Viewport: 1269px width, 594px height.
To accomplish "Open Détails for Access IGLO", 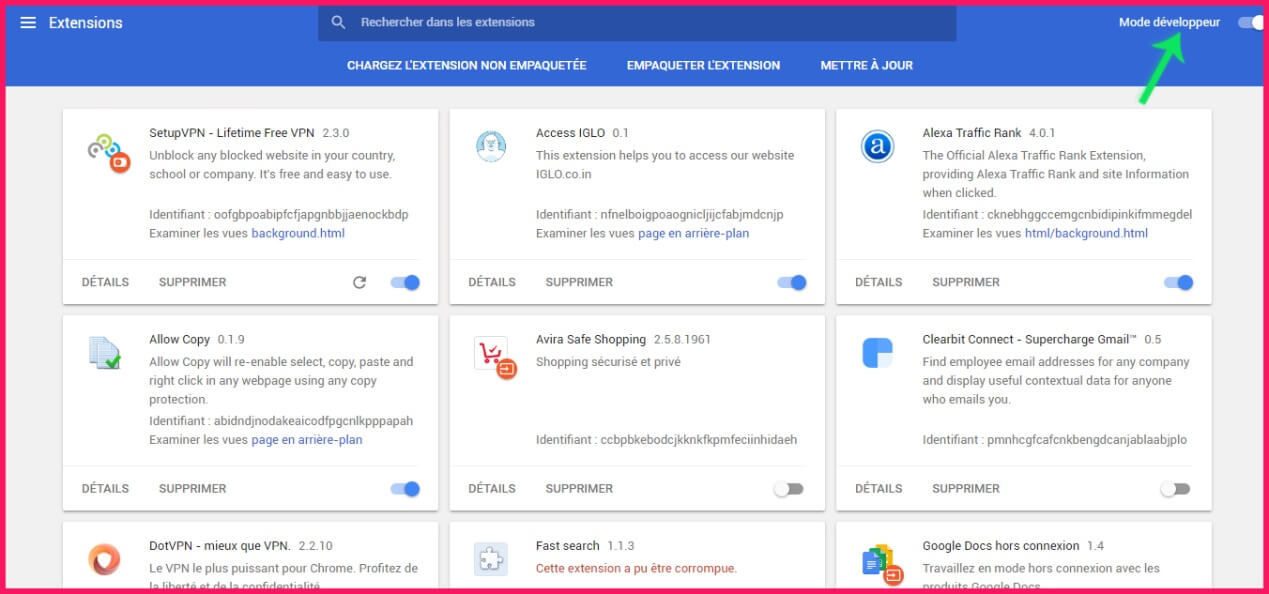I will (x=492, y=282).
